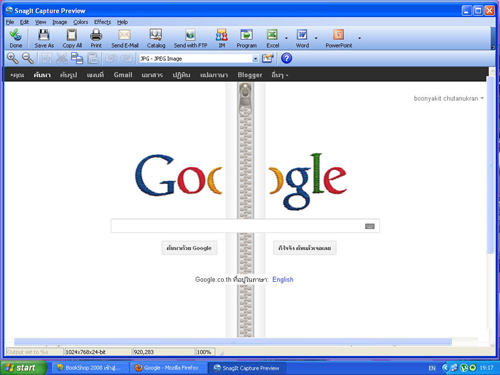
Task: Click the EN language indicator in the tray
Action: tap(432, 368)
